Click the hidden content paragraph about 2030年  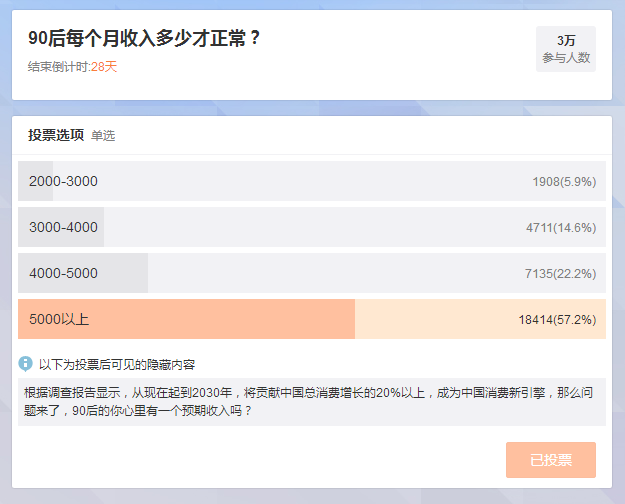pos(312,402)
